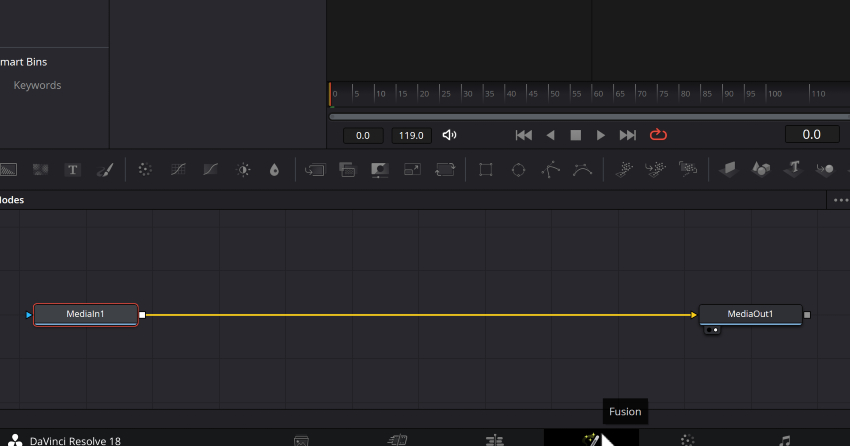The width and height of the screenshot is (850, 446).
Task: Open Nodes panel options menu
Action: tap(841, 200)
